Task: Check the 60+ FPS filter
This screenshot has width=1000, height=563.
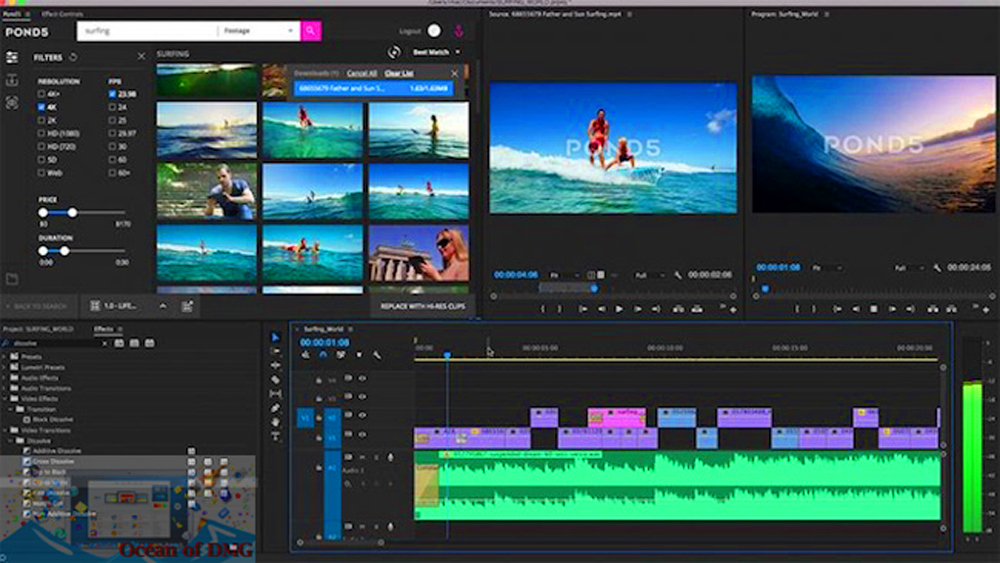Action: pos(112,173)
